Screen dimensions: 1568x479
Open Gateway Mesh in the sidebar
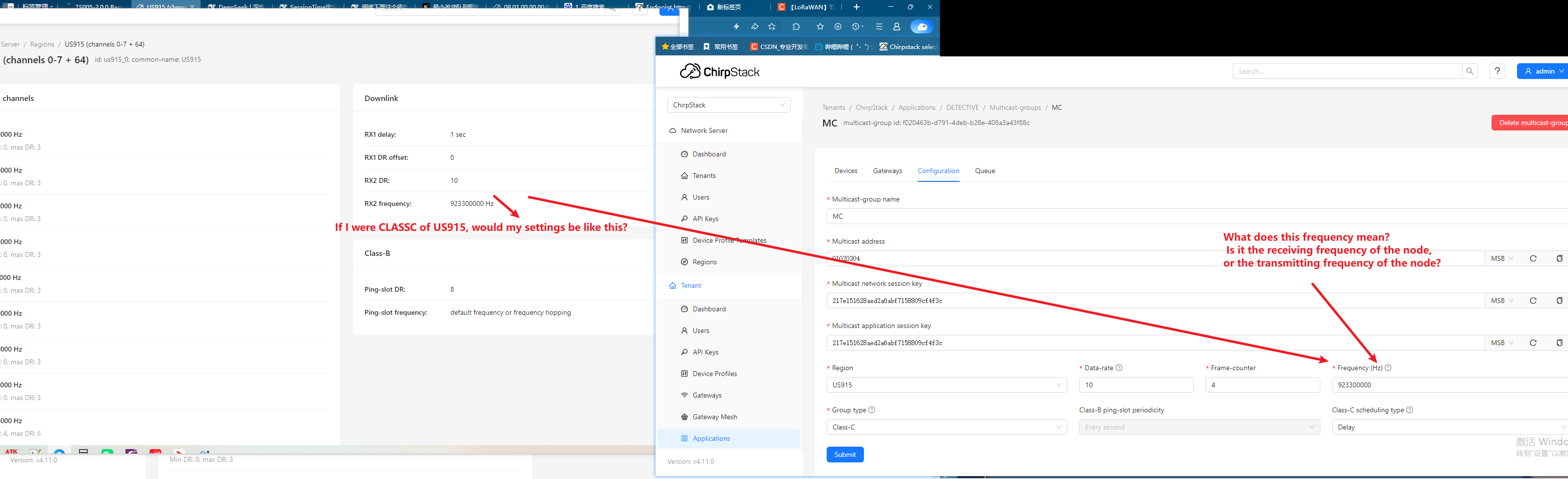[714, 417]
